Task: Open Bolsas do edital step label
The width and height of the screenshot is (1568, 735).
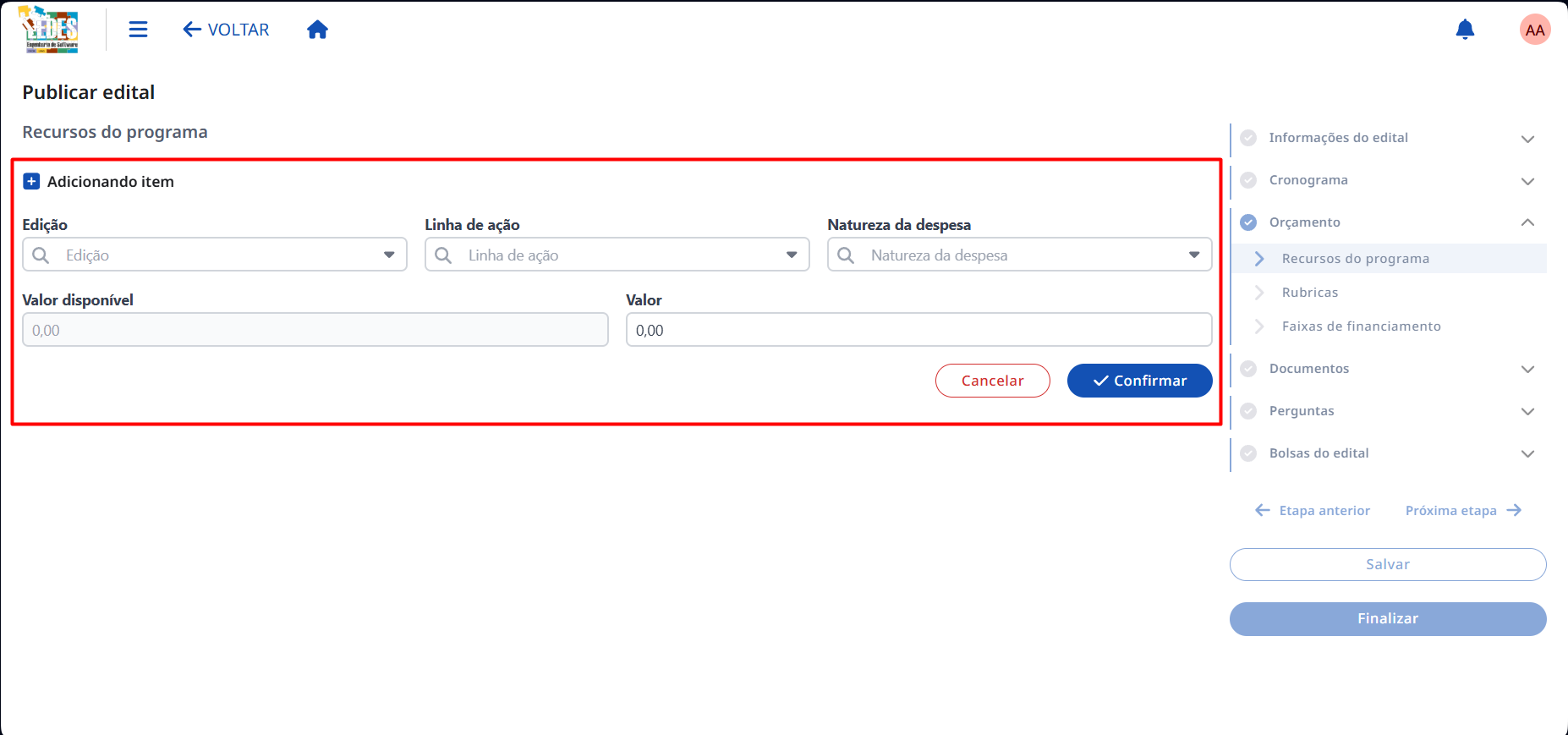Action: [1319, 453]
